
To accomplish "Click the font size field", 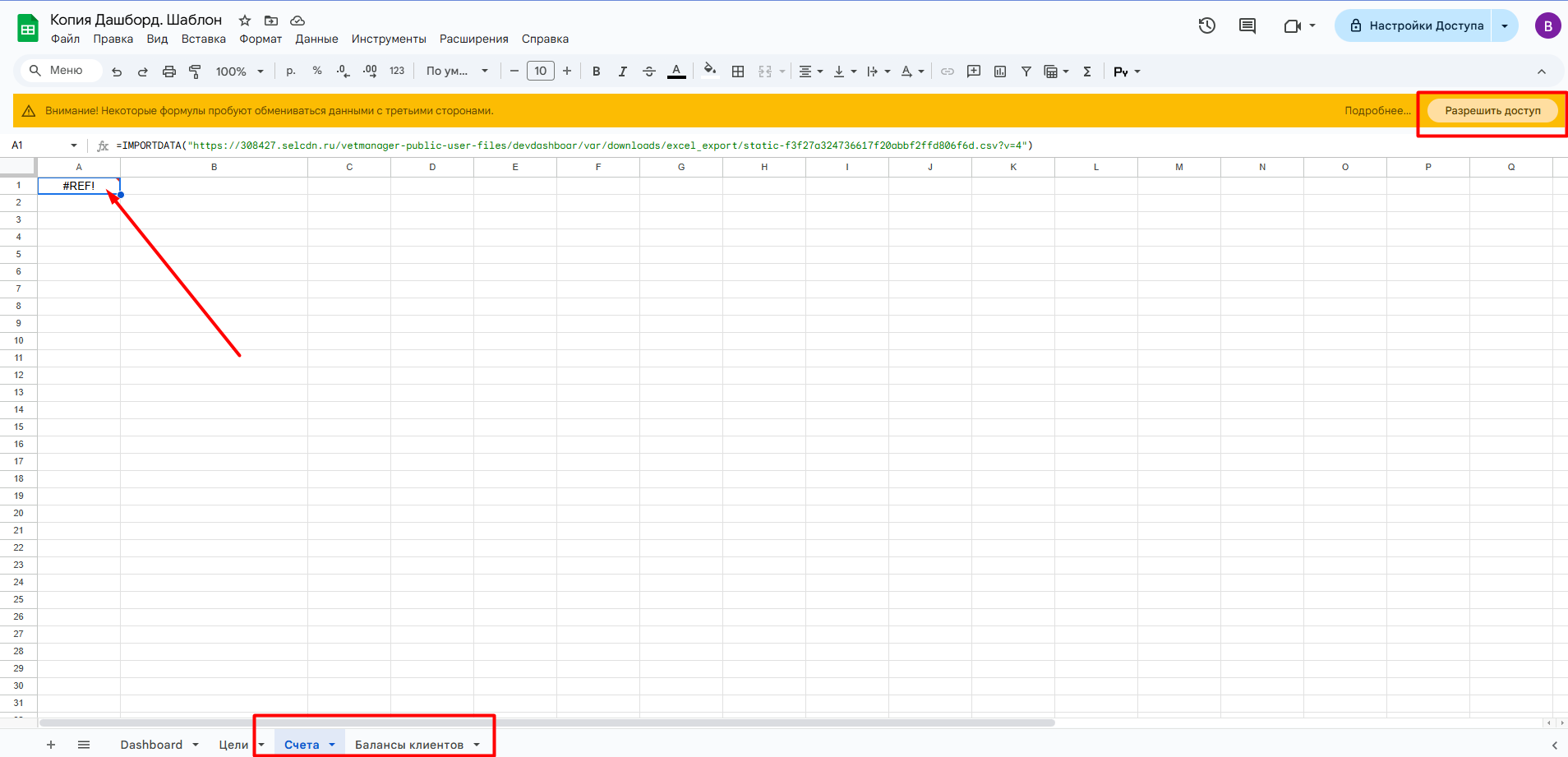I will pos(541,72).
